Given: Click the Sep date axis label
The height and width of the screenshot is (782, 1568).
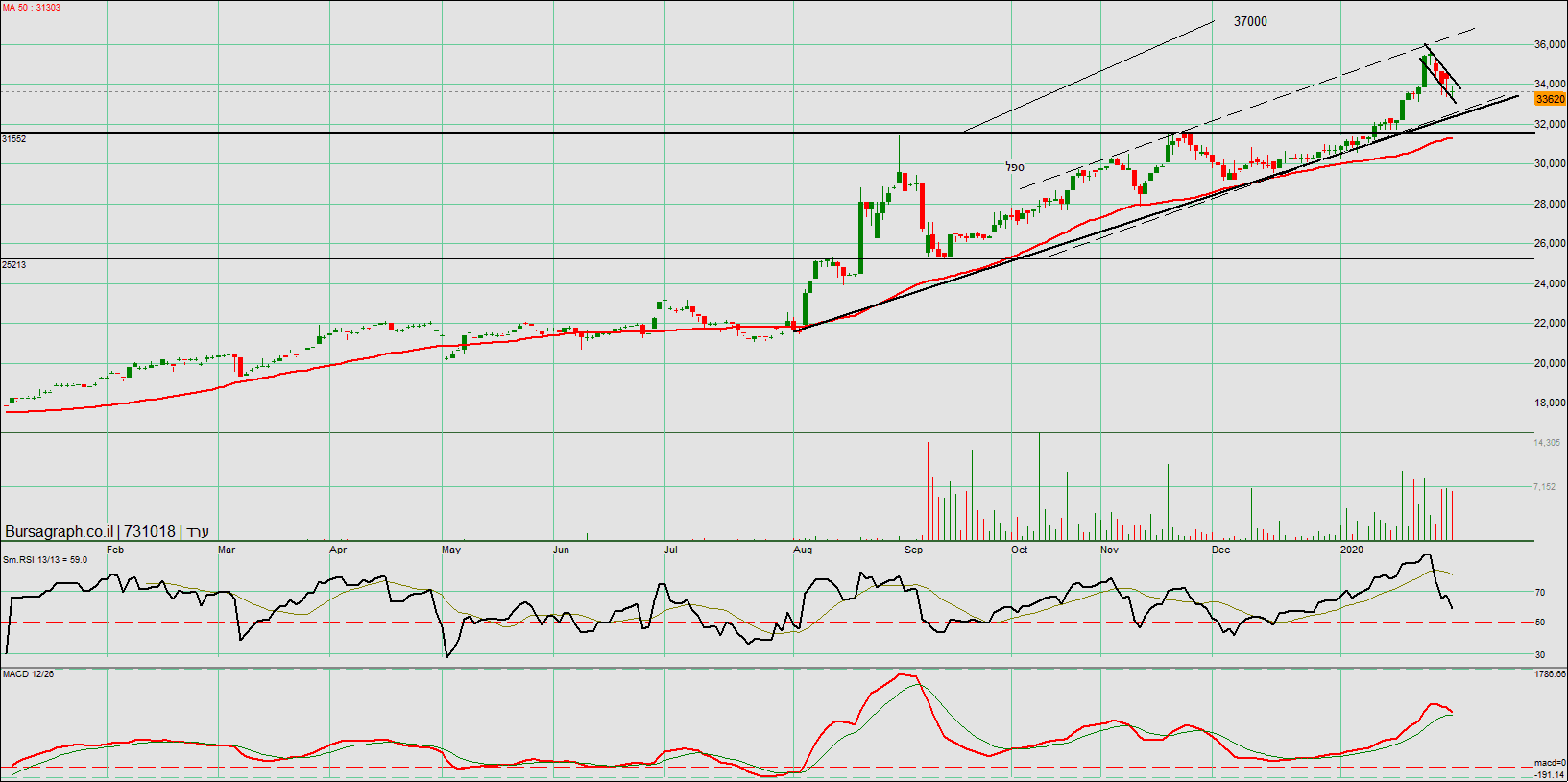Looking at the screenshot, I should pyautogui.click(x=913, y=550).
